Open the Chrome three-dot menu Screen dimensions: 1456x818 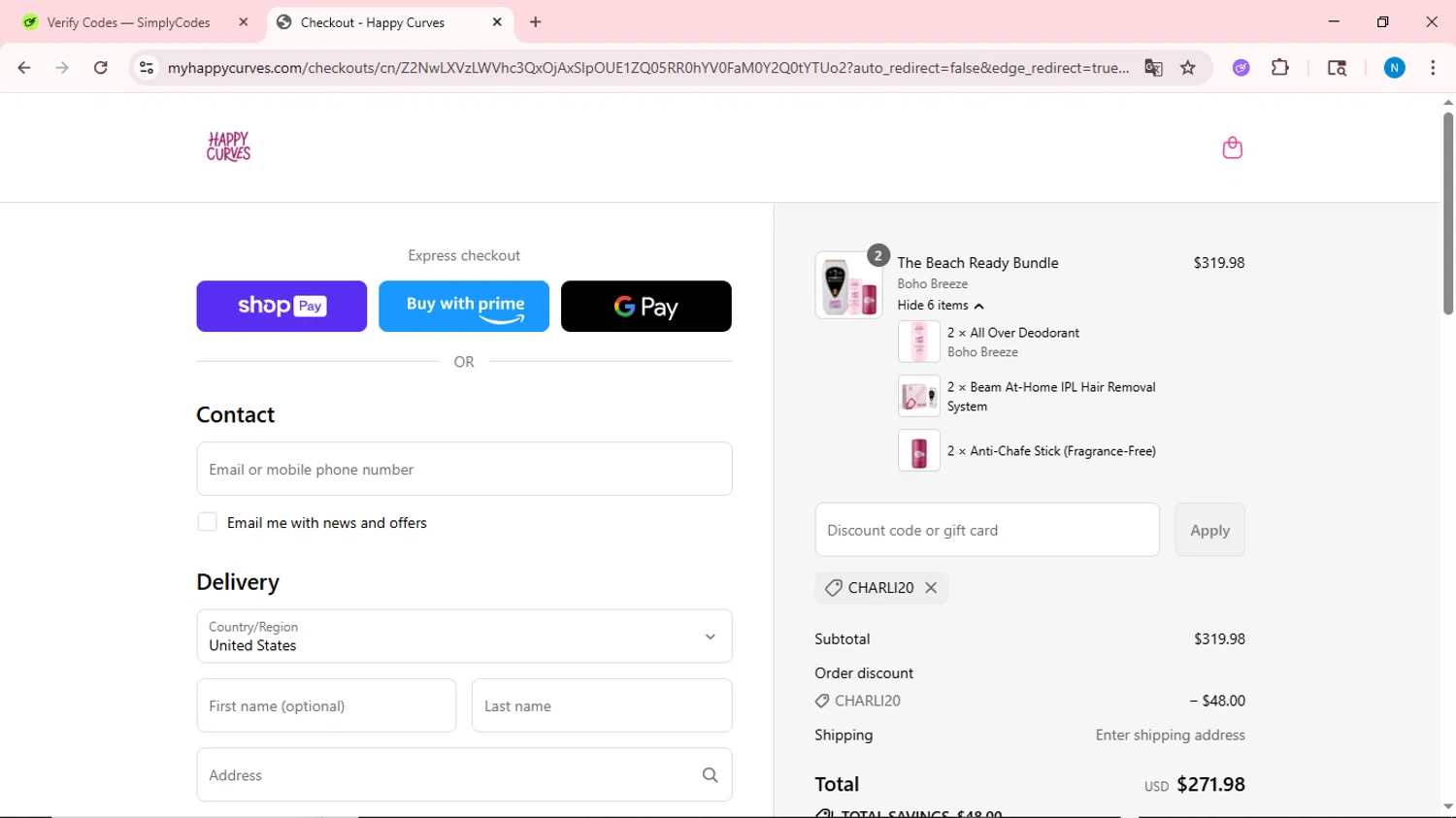[1433, 68]
